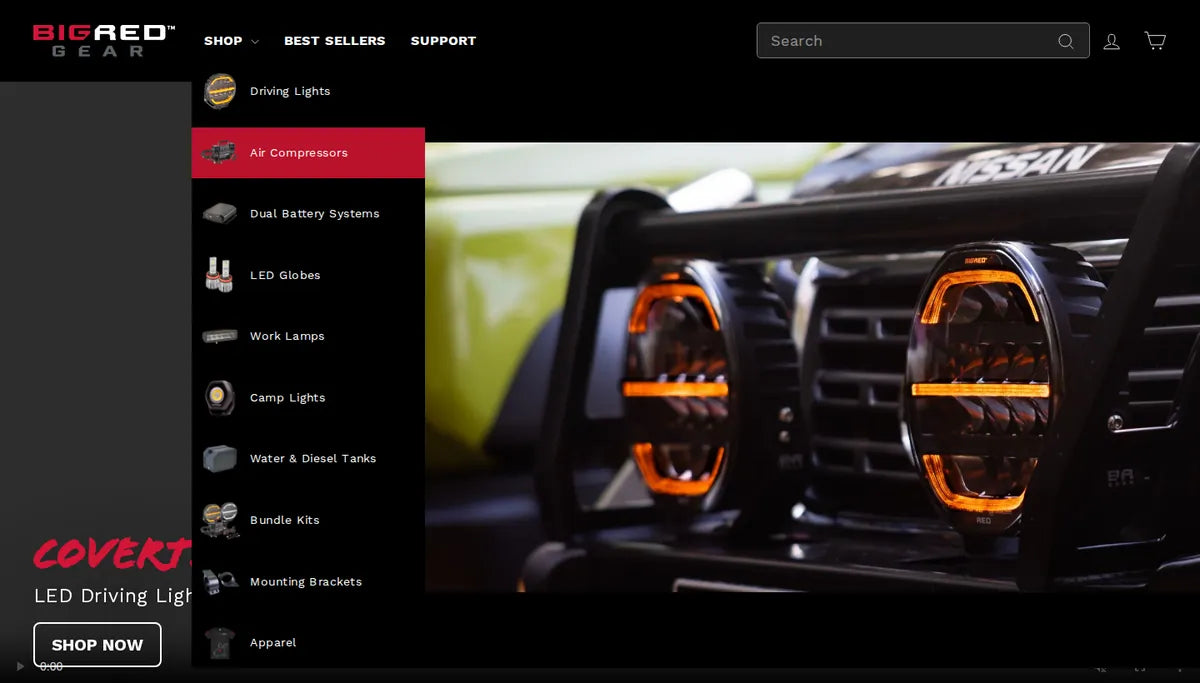Screen dimensions: 1200x683
Task: Open the Apparel category
Action: coord(273,643)
